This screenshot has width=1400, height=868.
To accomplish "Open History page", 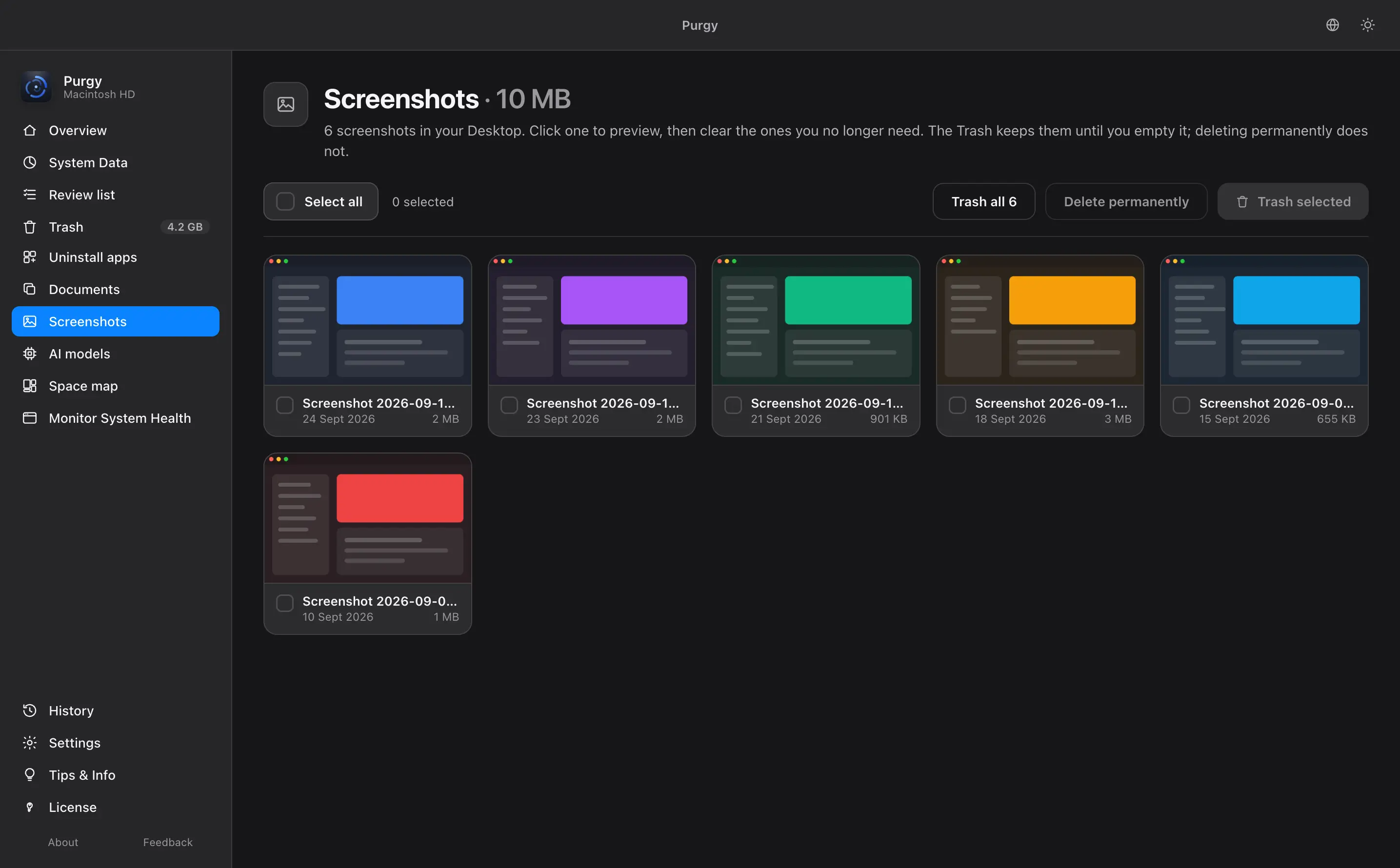I will [116, 710].
